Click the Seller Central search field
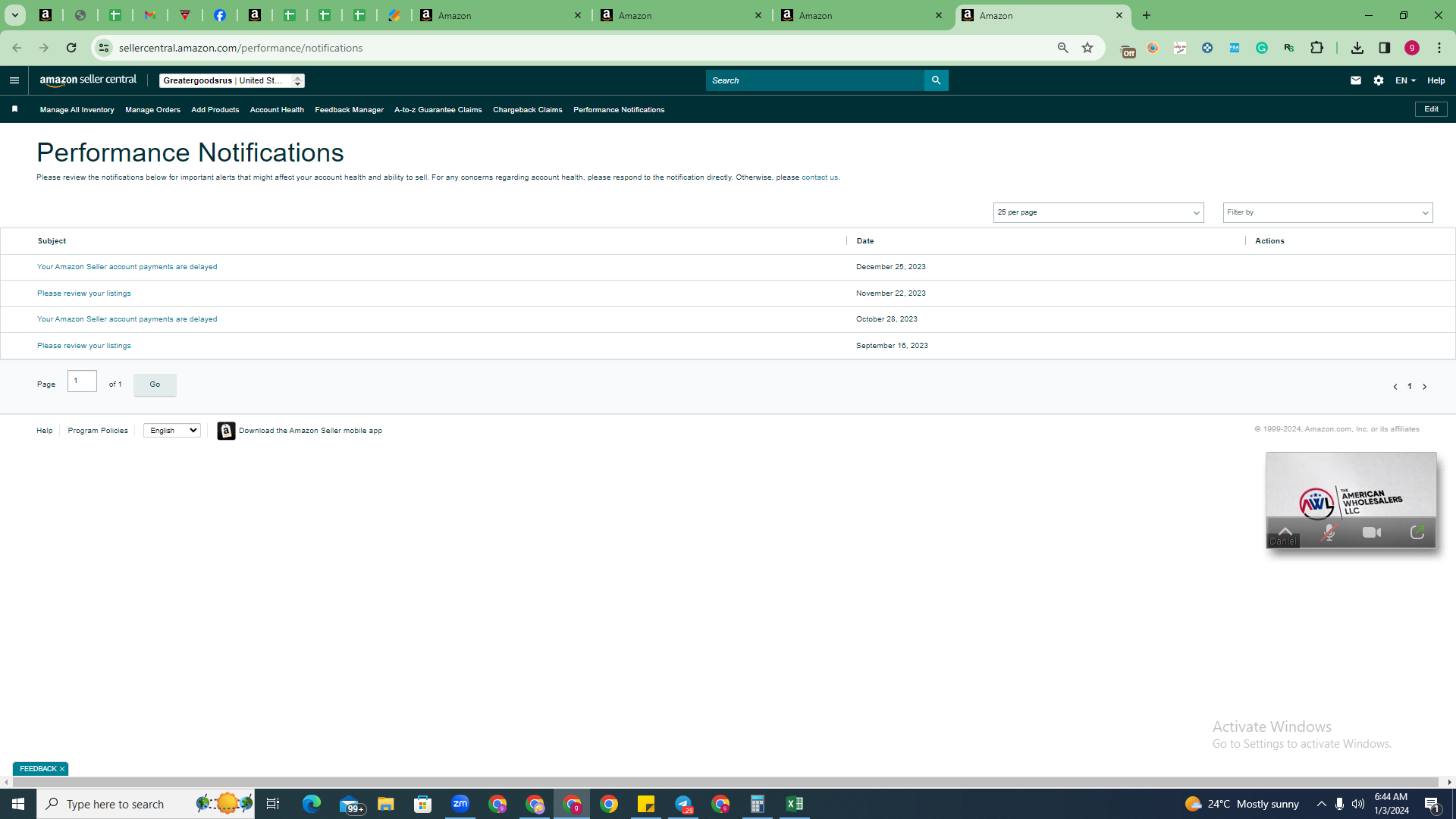Viewport: 1456px width, 819px height. point(814,80)
